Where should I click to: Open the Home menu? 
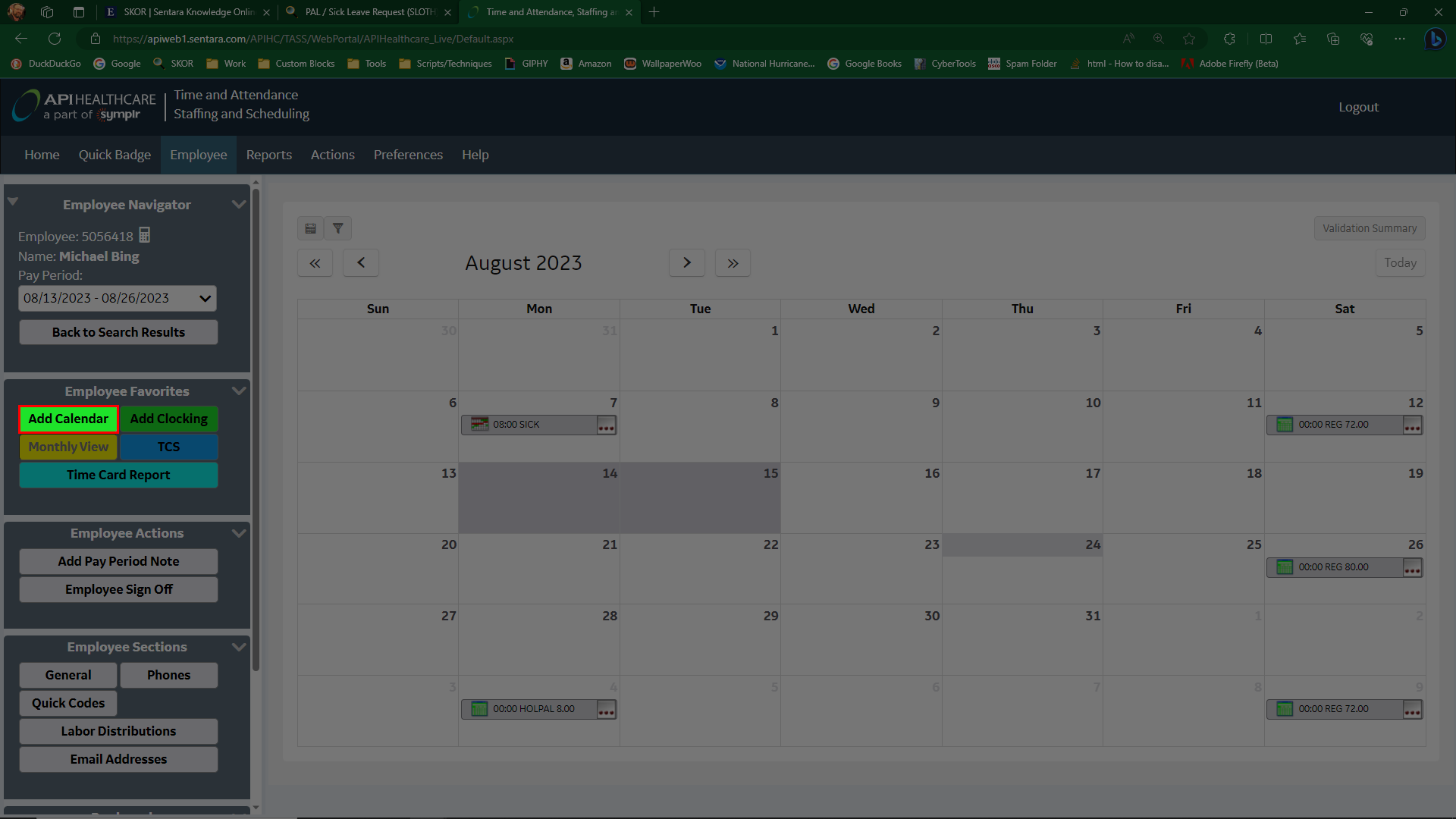tap(42, 155)
